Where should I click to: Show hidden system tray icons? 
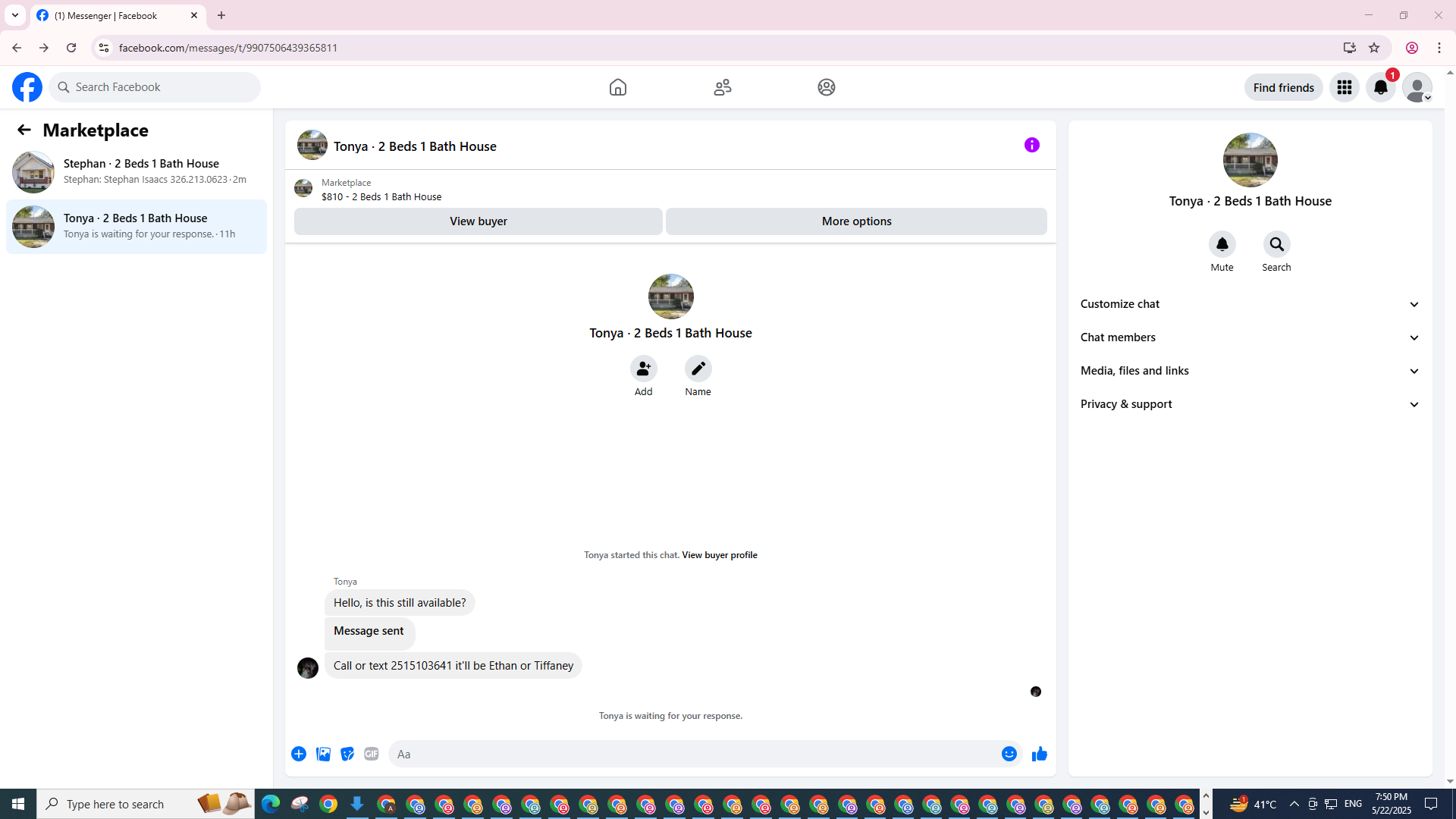[x=1294, y=804]
